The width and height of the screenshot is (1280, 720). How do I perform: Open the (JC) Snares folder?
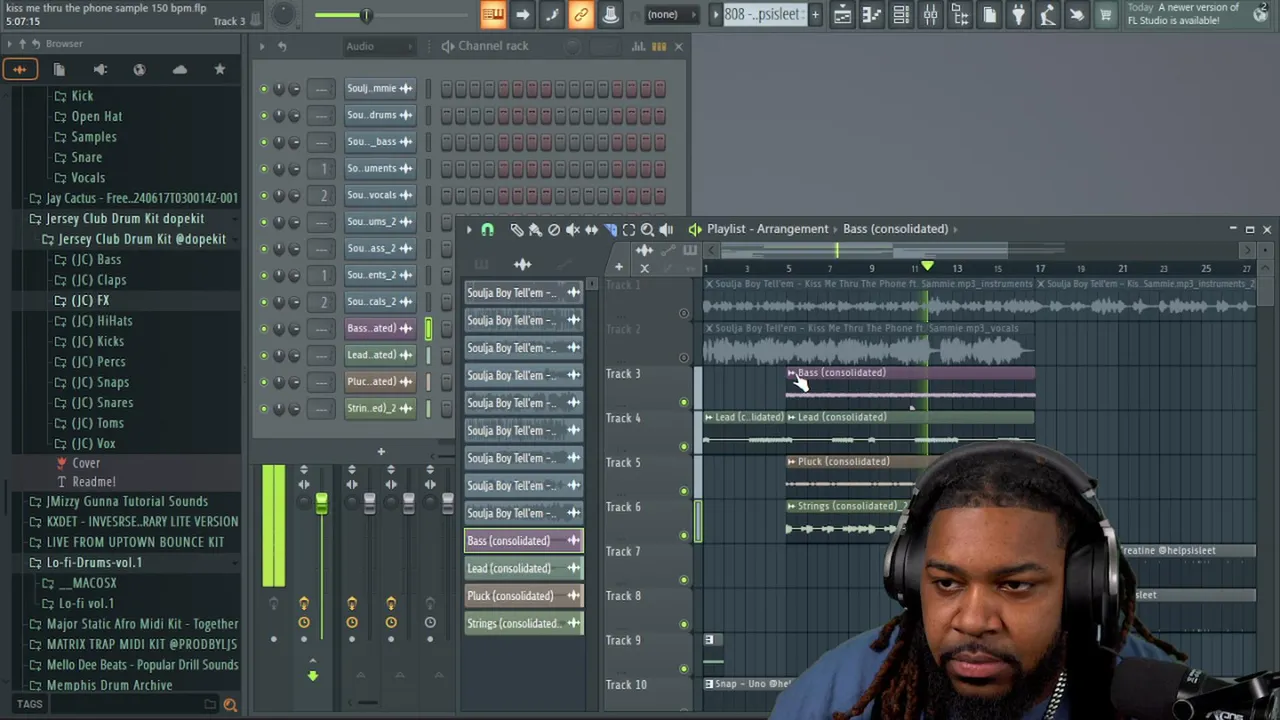pyautogui.click(x=101, y=402)
